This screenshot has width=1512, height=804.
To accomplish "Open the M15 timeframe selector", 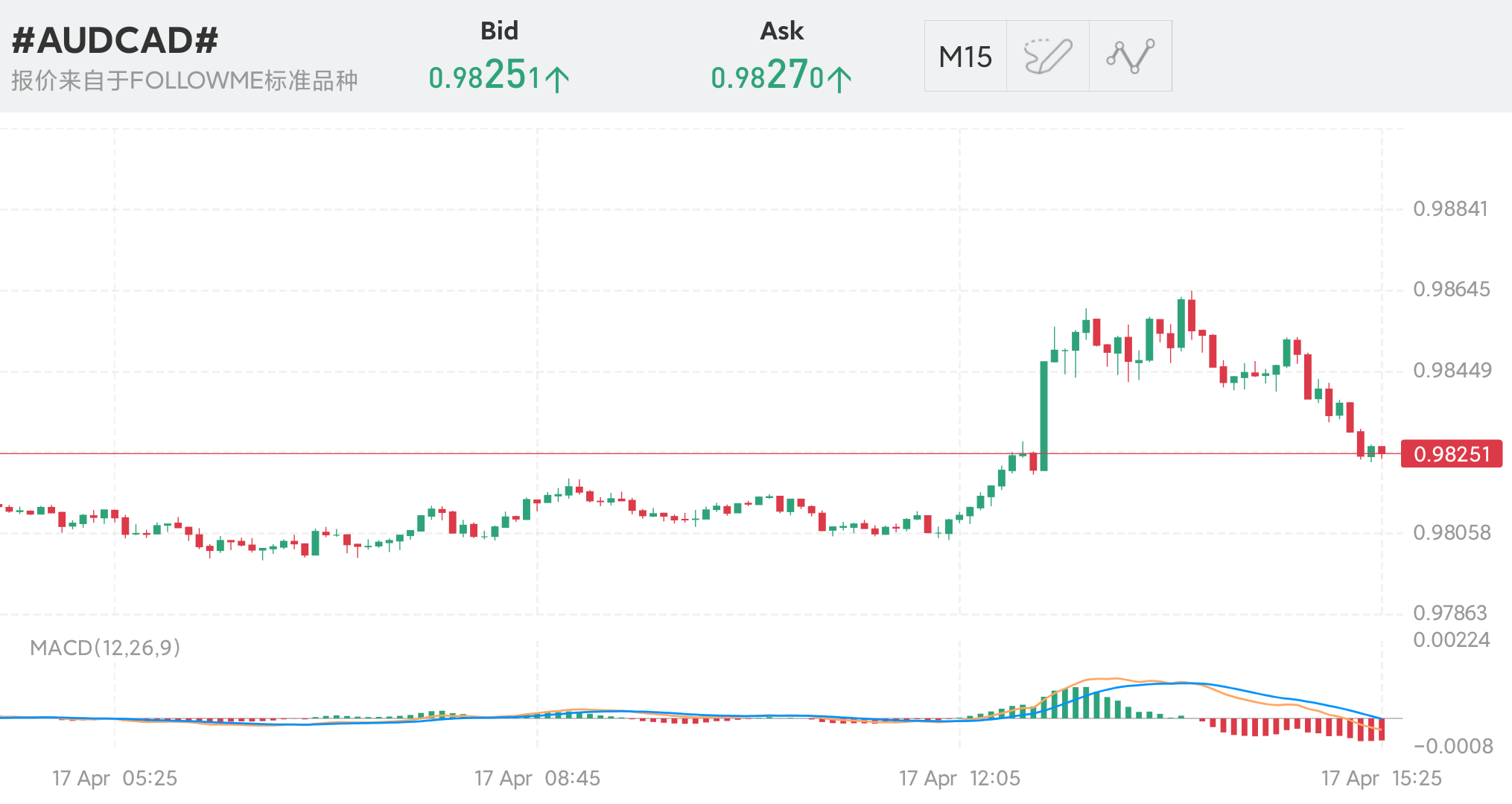I will click(965, 57).
